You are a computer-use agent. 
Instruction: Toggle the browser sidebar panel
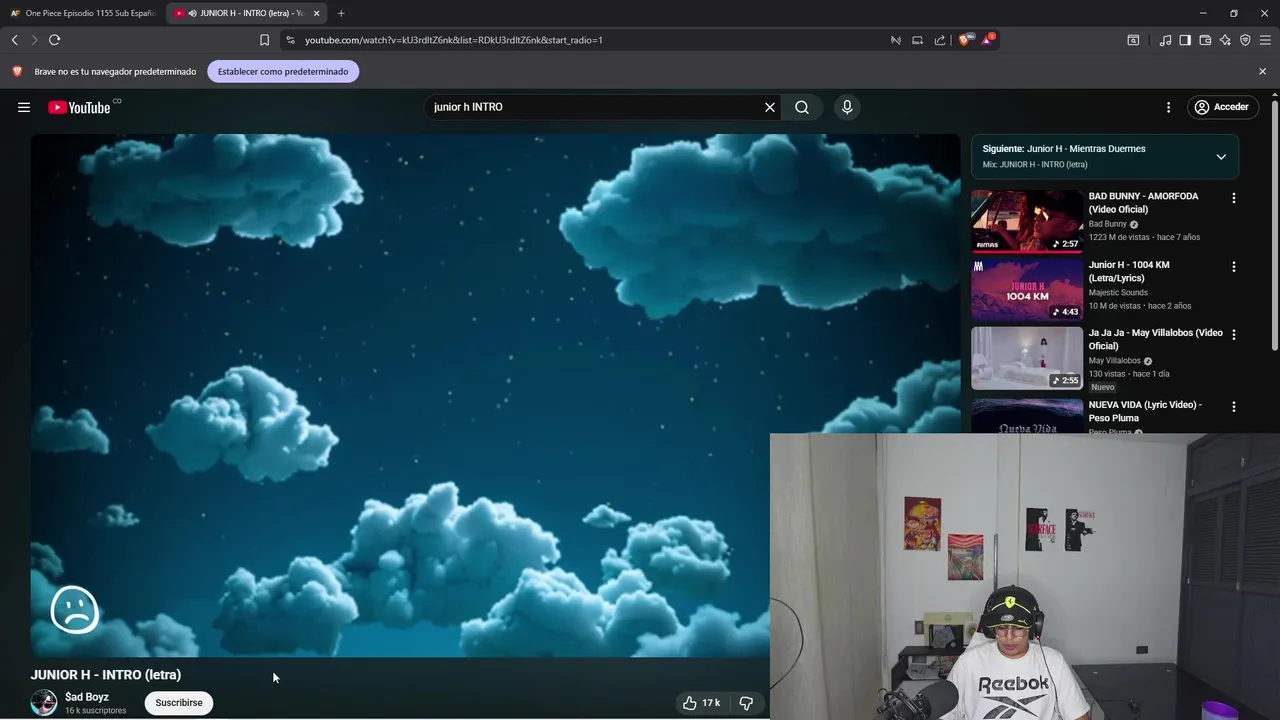(x=1185, y=40)
